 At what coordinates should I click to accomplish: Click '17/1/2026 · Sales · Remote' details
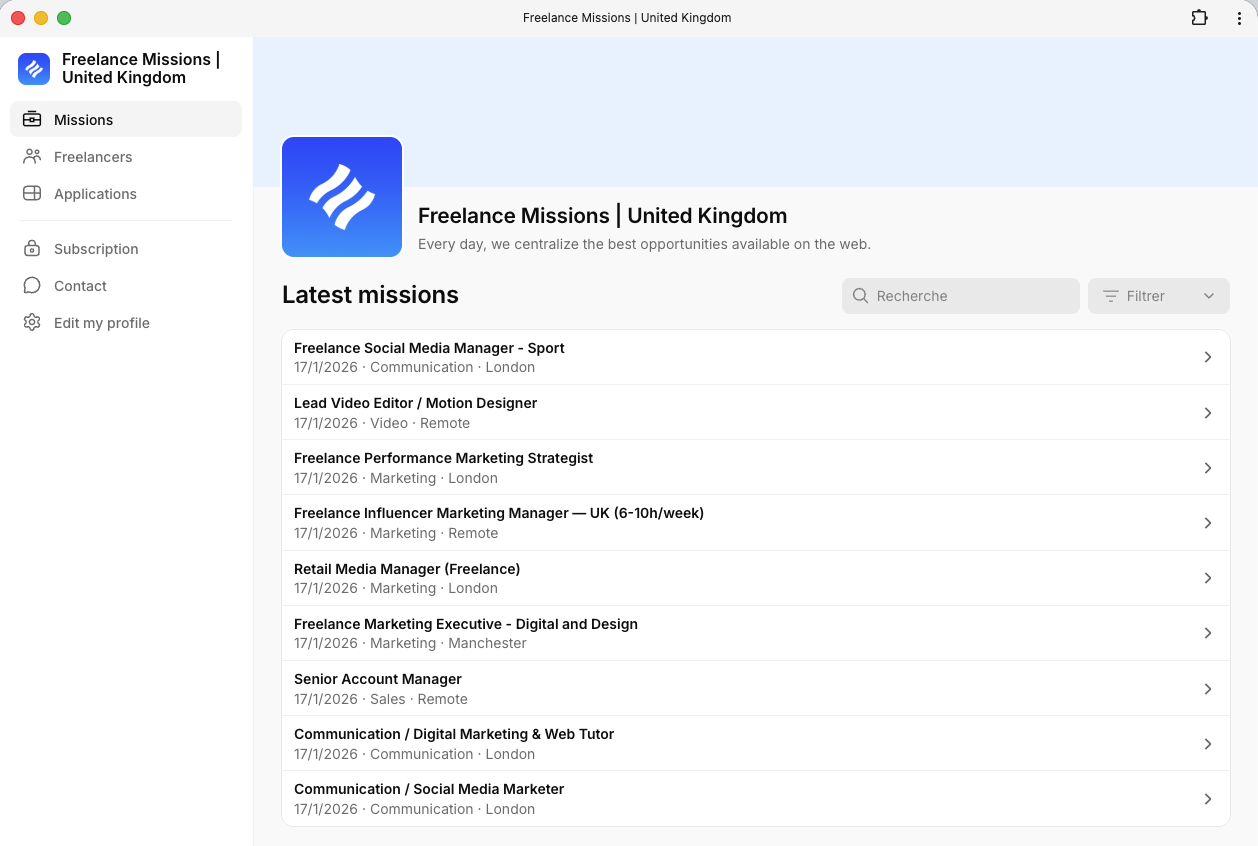pos(381,699)
